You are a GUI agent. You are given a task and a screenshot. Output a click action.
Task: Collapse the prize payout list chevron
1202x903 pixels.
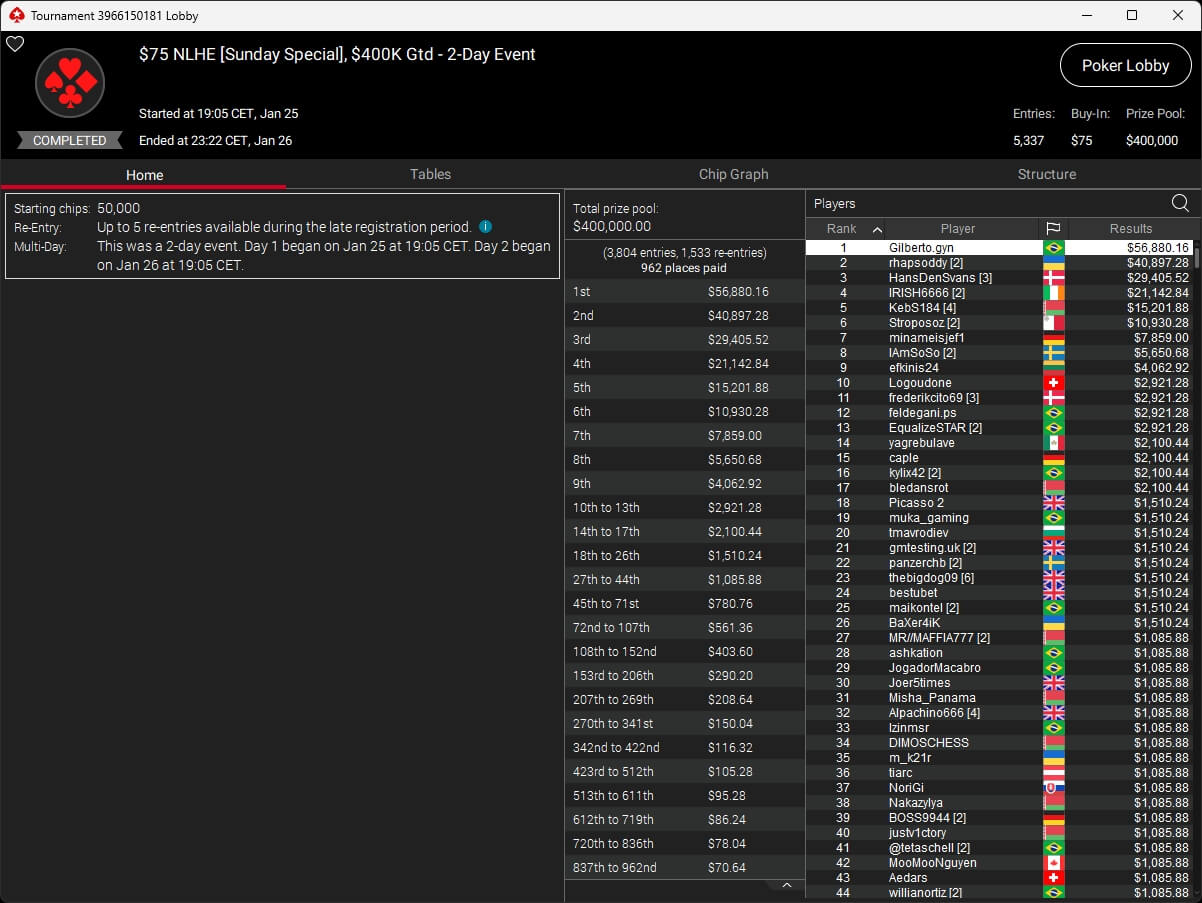tap(786, 886)
